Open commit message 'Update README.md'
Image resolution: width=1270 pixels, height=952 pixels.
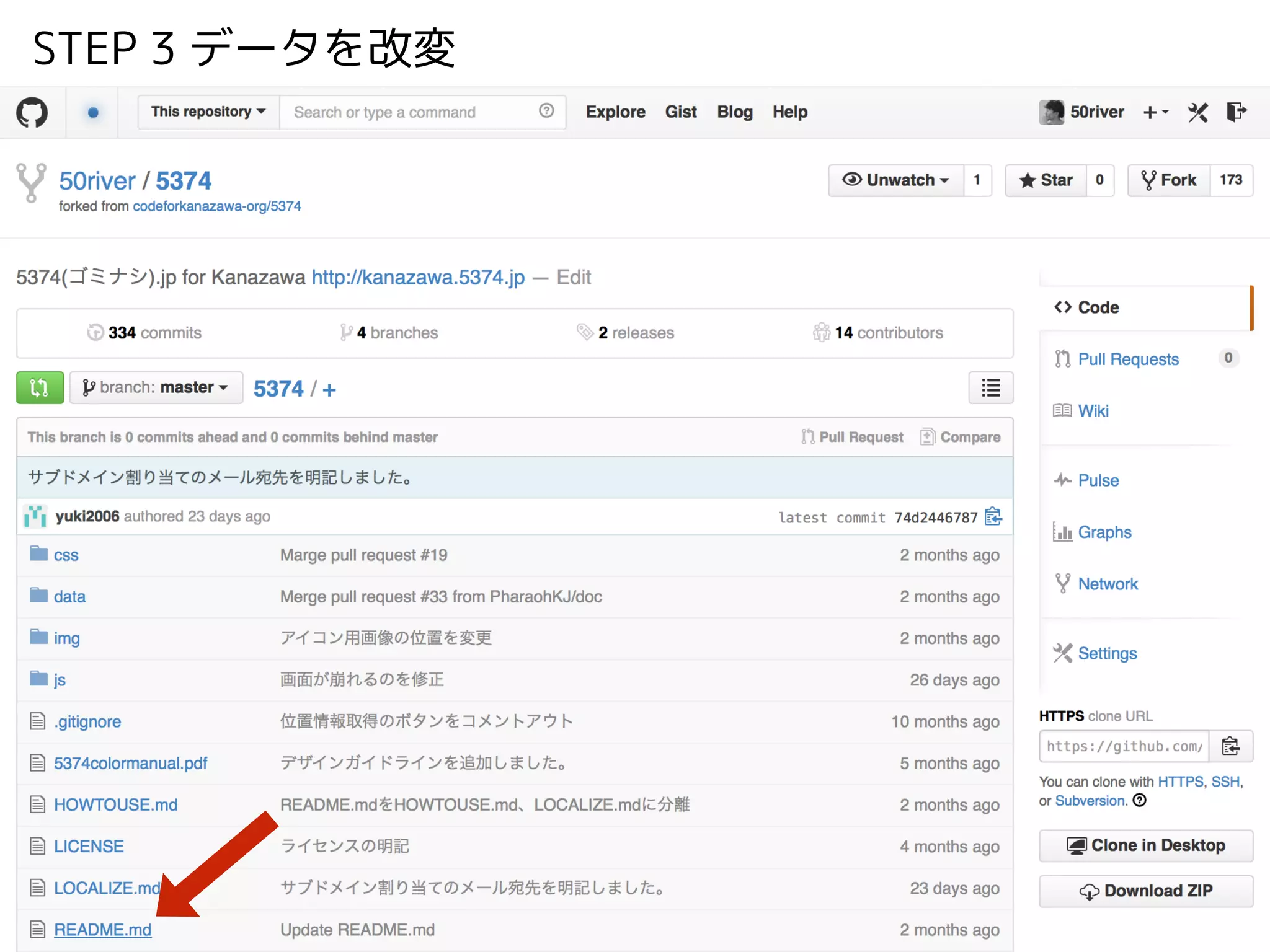[x=358, y=930]
